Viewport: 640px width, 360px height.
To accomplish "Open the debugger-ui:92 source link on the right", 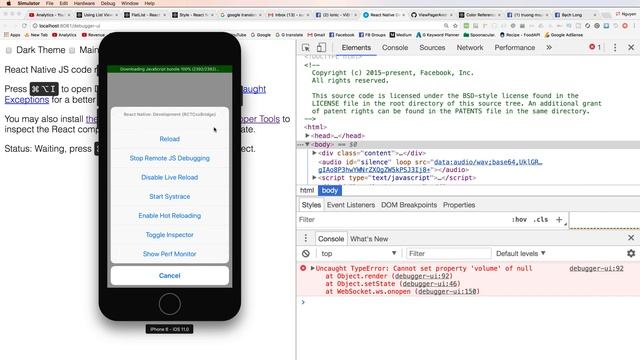I will pos(596,268).
